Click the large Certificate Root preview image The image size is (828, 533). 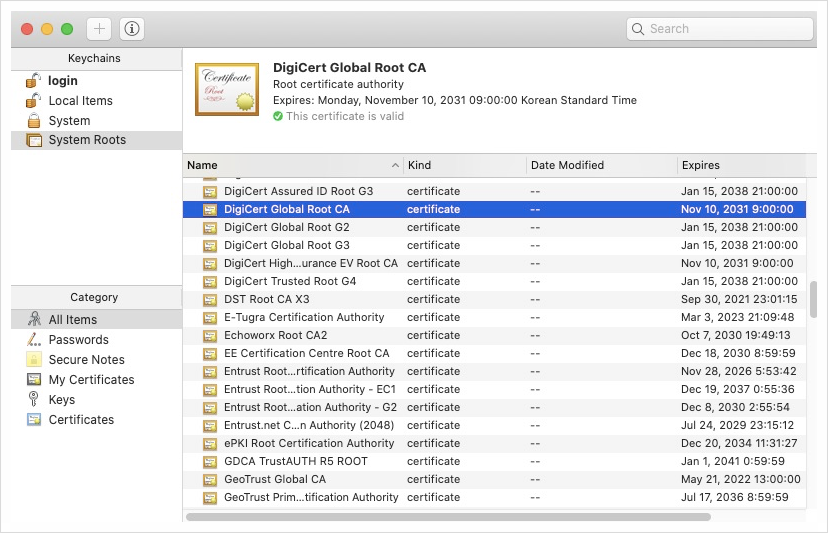[x=227, y=89]
